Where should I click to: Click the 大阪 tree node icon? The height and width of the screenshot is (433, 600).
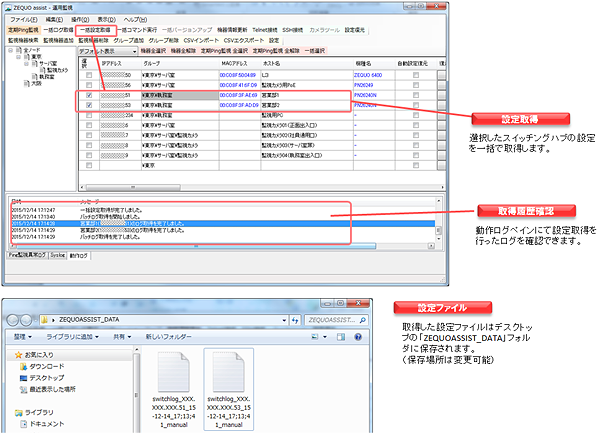pyautogui.click(x=26, y=83)
